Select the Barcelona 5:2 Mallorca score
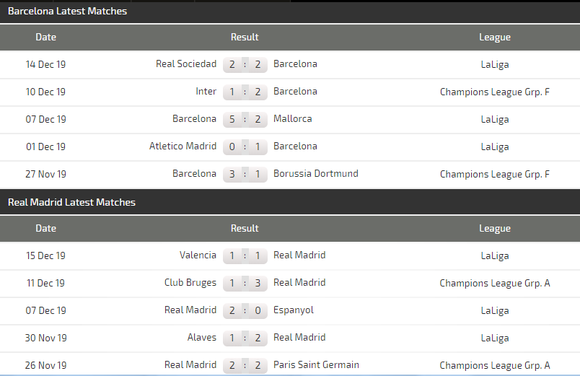Image resolution: width=580 pixels, height=376 pixels. (x=245, y=119)
